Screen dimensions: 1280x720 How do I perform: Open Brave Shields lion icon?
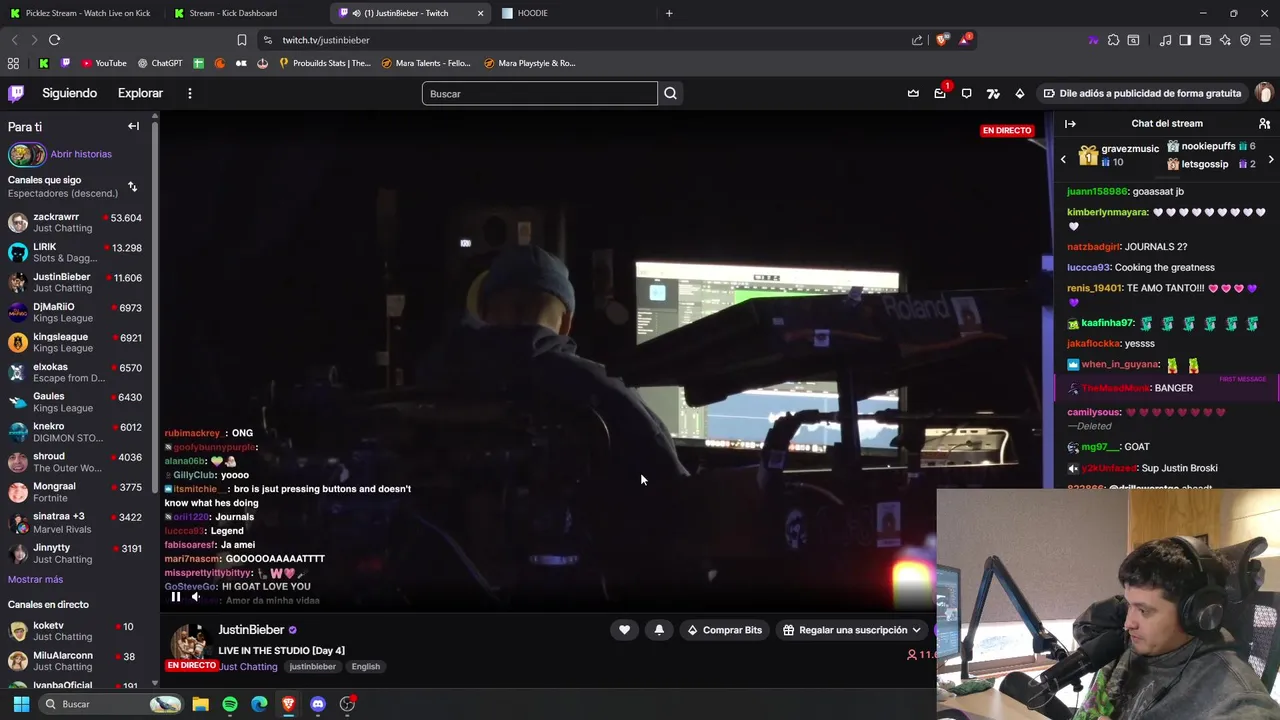(x=942, y=40)
